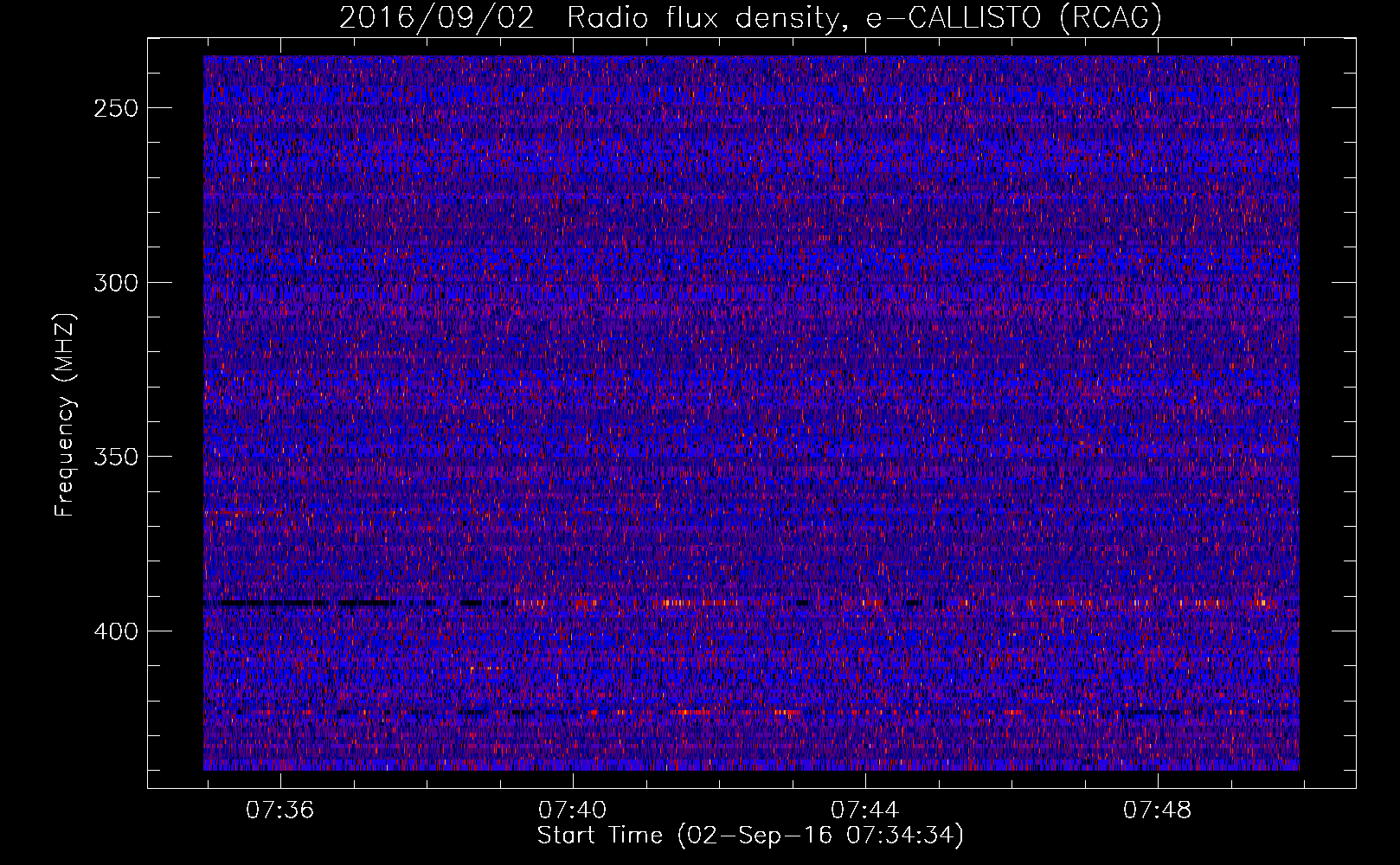Click the 350 frequency tick label

116,457
